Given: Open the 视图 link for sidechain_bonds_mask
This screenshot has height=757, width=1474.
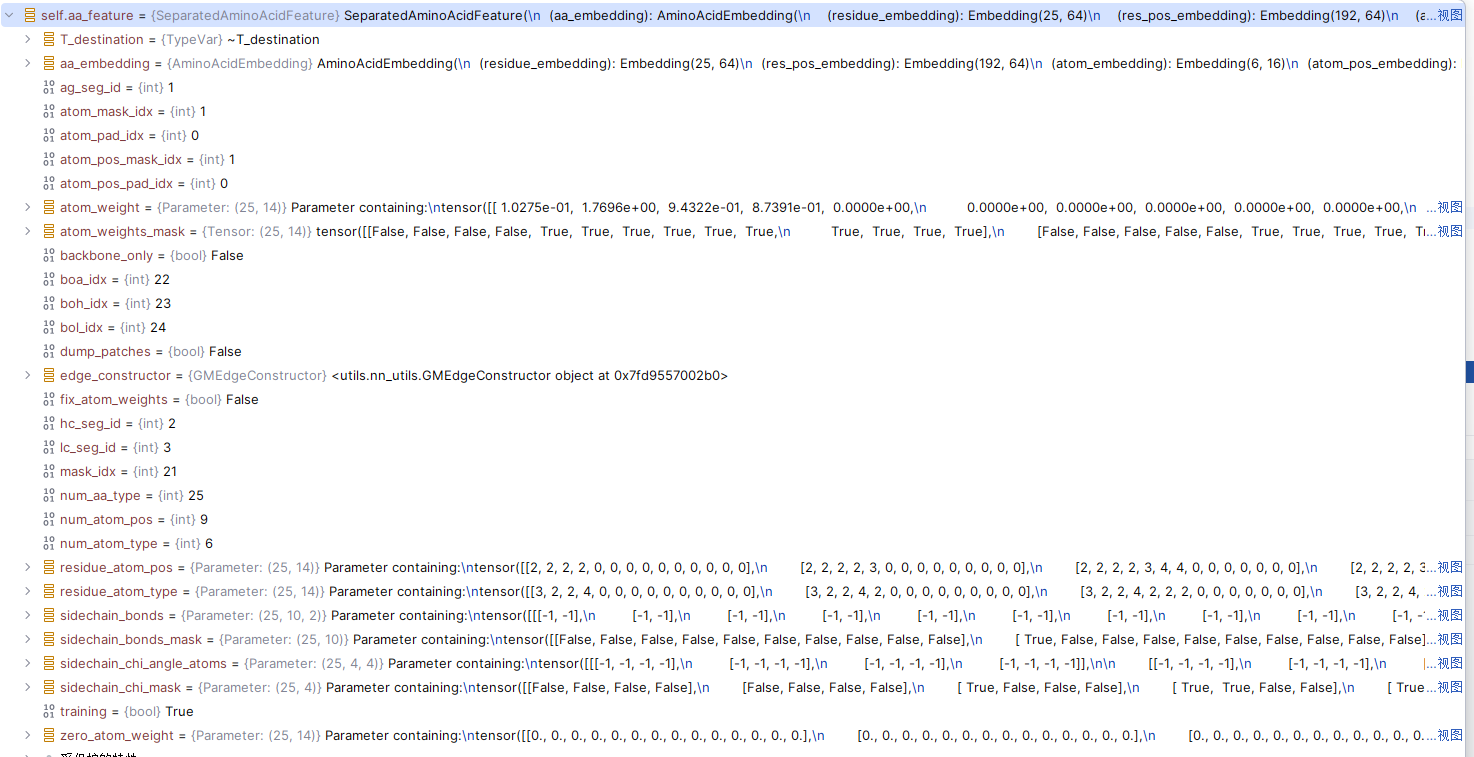Looking at the screenshot, I should 1450,639.
